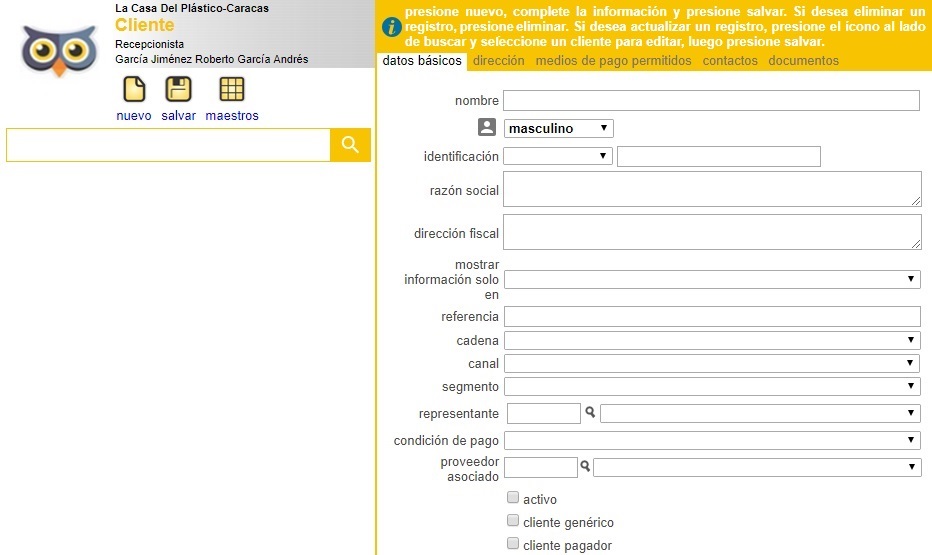
Task: Toggle the cliente pagador checkbox
Action: click(x=513, y=543)
